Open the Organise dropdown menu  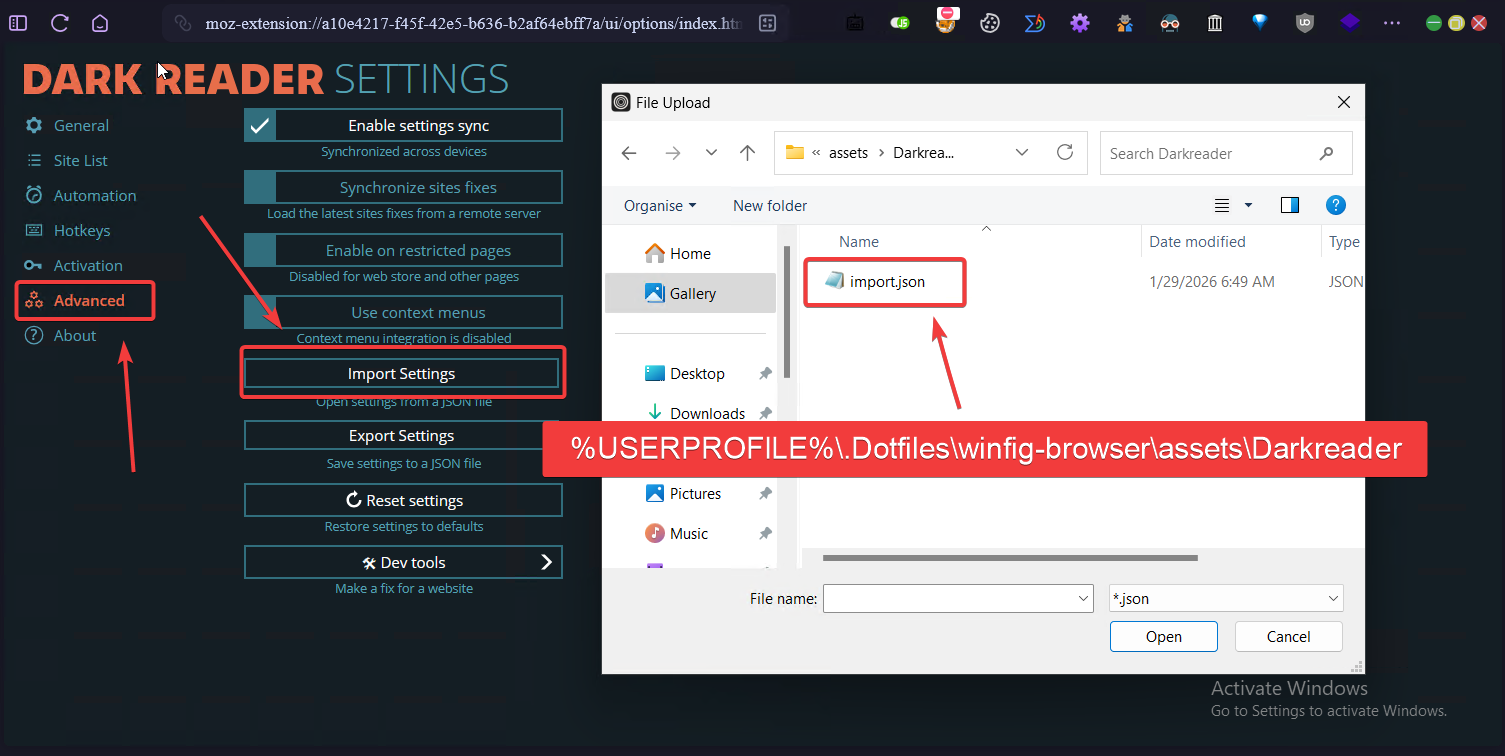point(660,206)
